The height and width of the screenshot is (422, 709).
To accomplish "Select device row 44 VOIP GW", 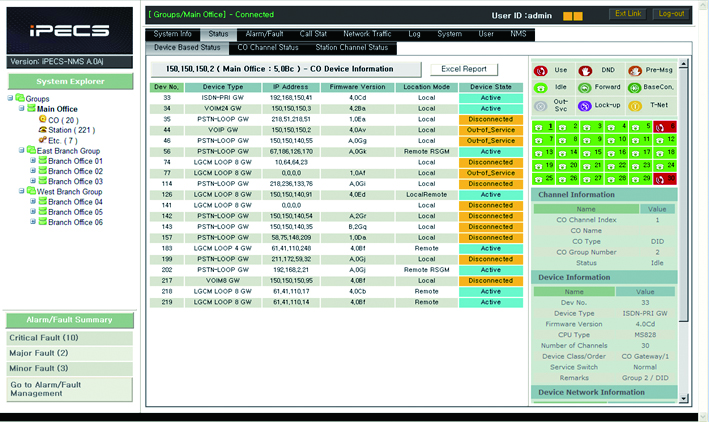I will click(x=336, y=130).
